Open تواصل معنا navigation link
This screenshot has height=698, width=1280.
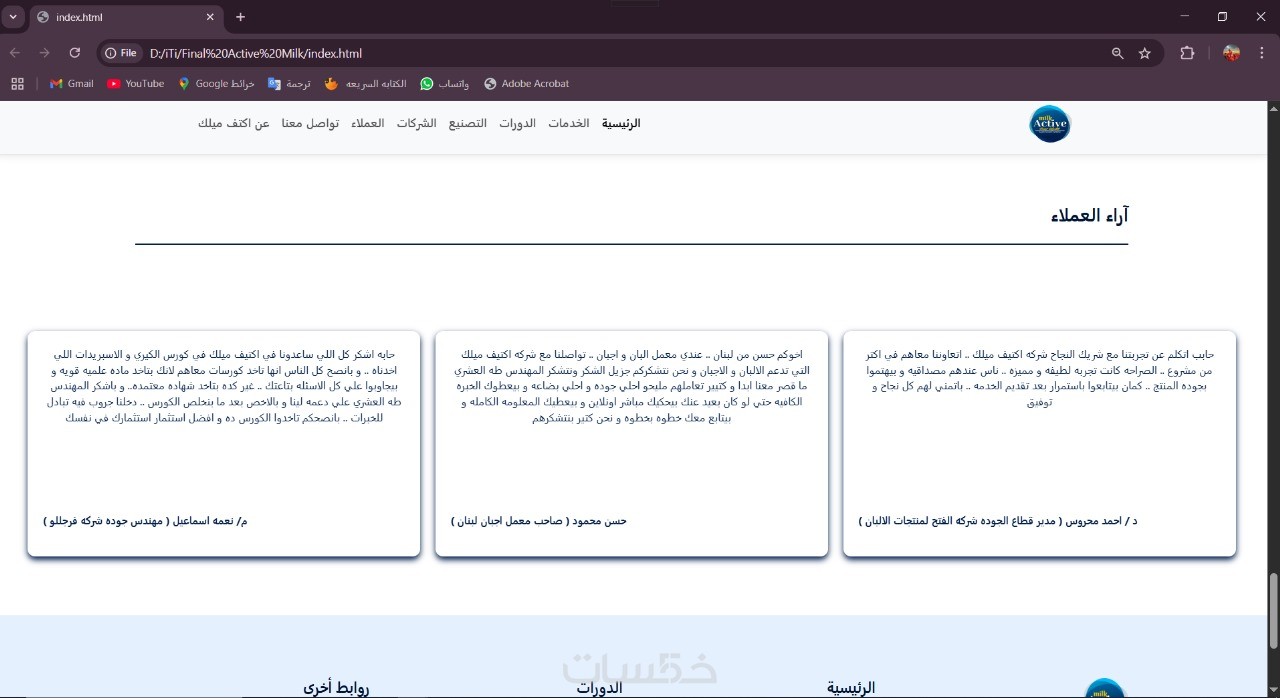click(x=310, y=124)
